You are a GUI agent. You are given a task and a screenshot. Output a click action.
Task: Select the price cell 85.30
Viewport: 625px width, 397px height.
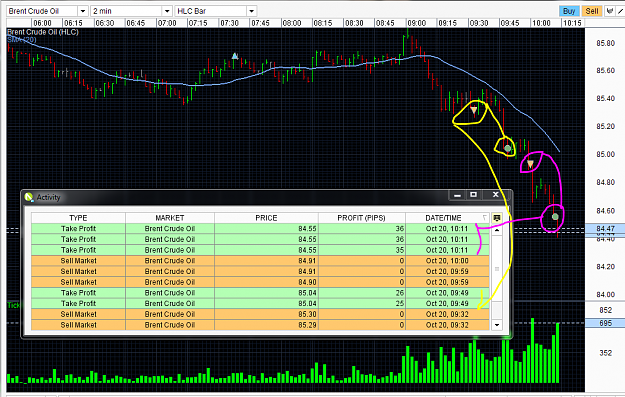[x=266, y=314]
